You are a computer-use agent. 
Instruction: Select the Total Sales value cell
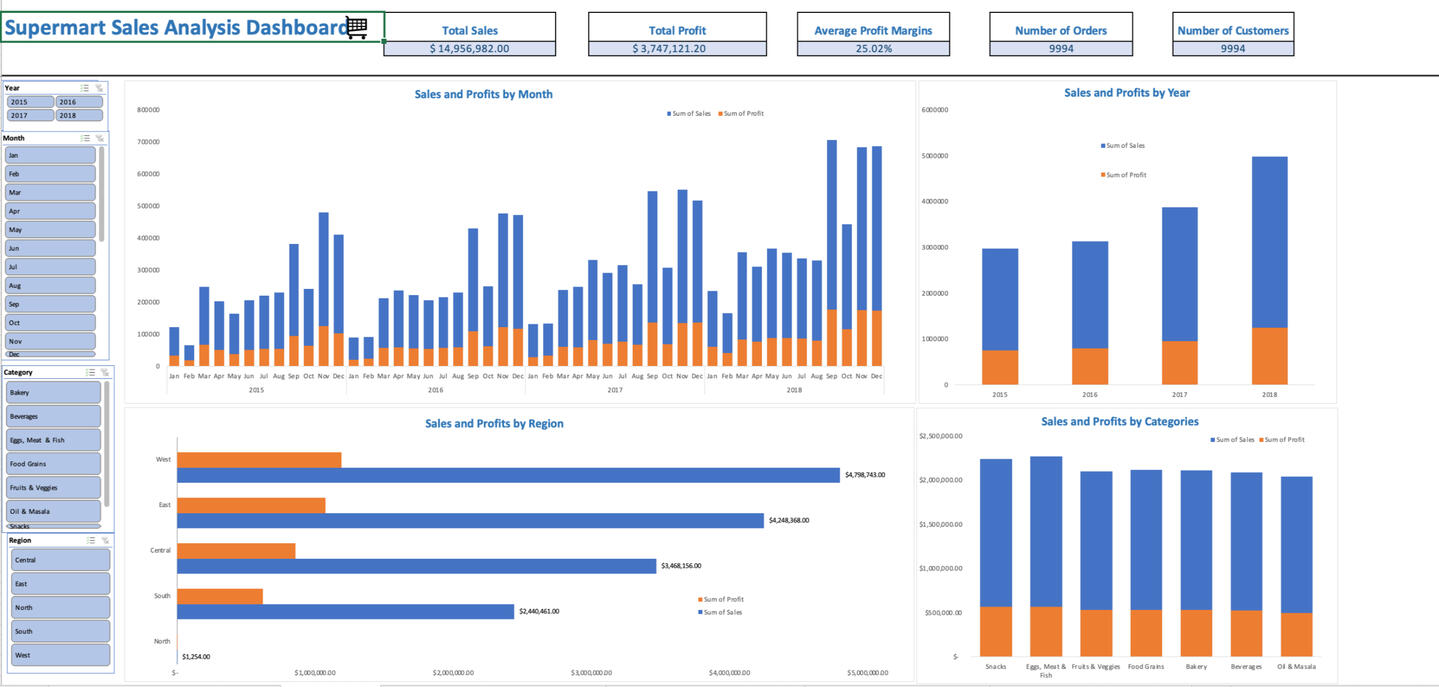[469, 48]
